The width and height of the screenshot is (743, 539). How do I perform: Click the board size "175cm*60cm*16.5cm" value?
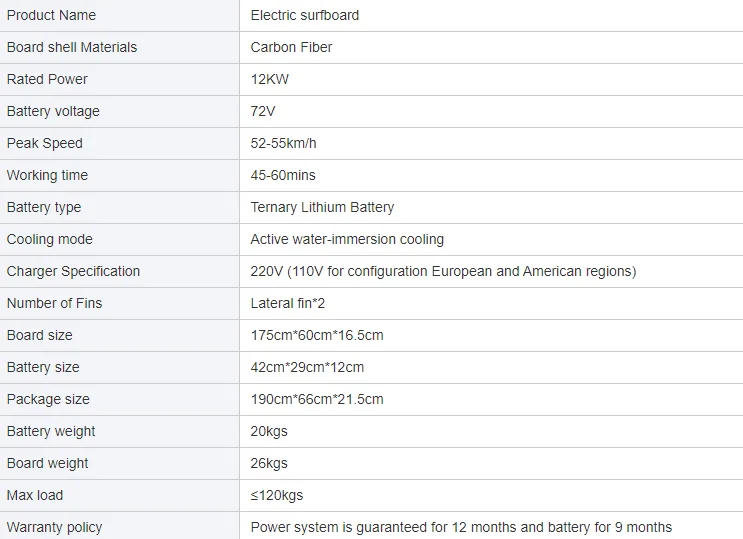(x=316, y=335)
